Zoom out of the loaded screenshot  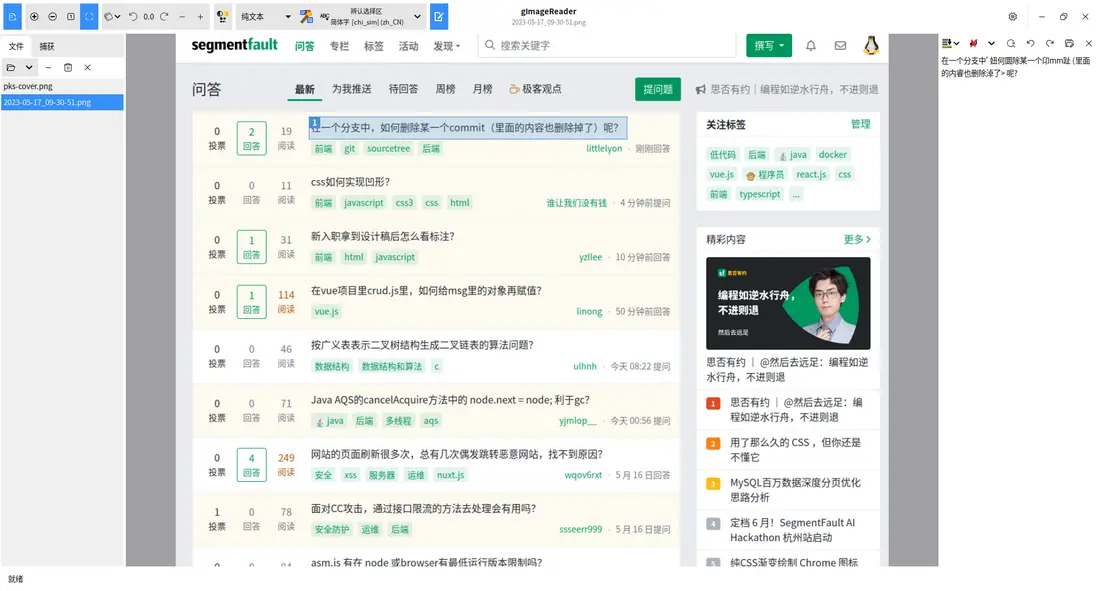pos(53,17)
